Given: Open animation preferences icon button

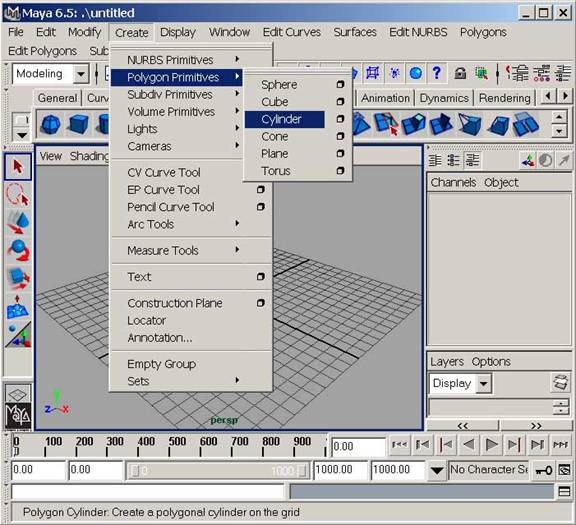Looking at the screenshot, I should tap(565, 470).
